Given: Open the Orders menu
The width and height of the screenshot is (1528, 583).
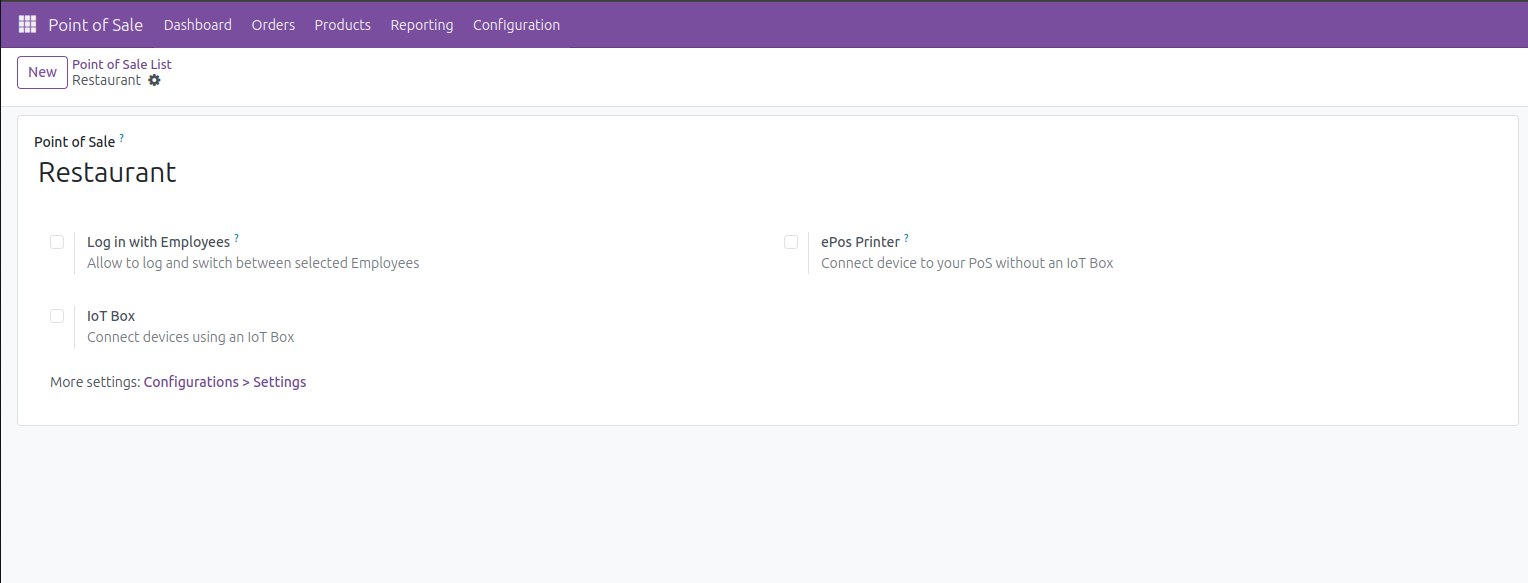Looking at the screenshot, I should 273,24.
